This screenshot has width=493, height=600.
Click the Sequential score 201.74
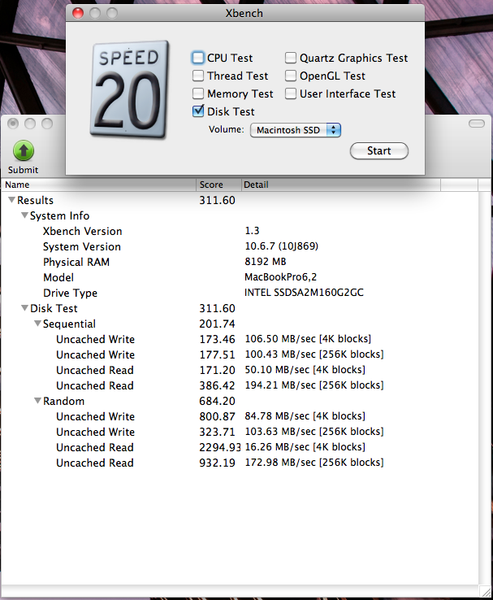tap(217, 324)
